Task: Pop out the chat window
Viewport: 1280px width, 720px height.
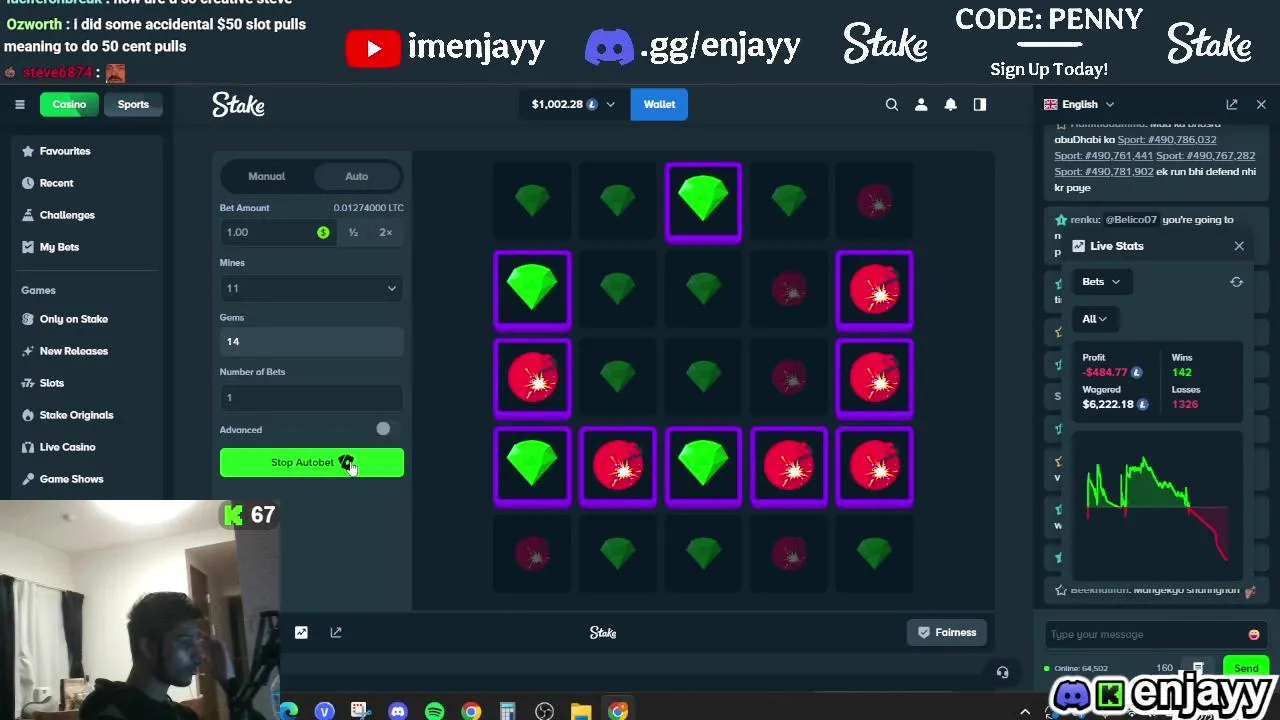Action: (x=1232, y=104)
